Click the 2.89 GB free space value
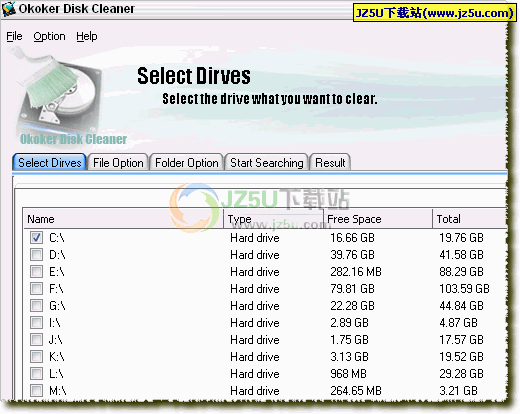Viewport: 520px width, 414px height. tap(349, 323)
